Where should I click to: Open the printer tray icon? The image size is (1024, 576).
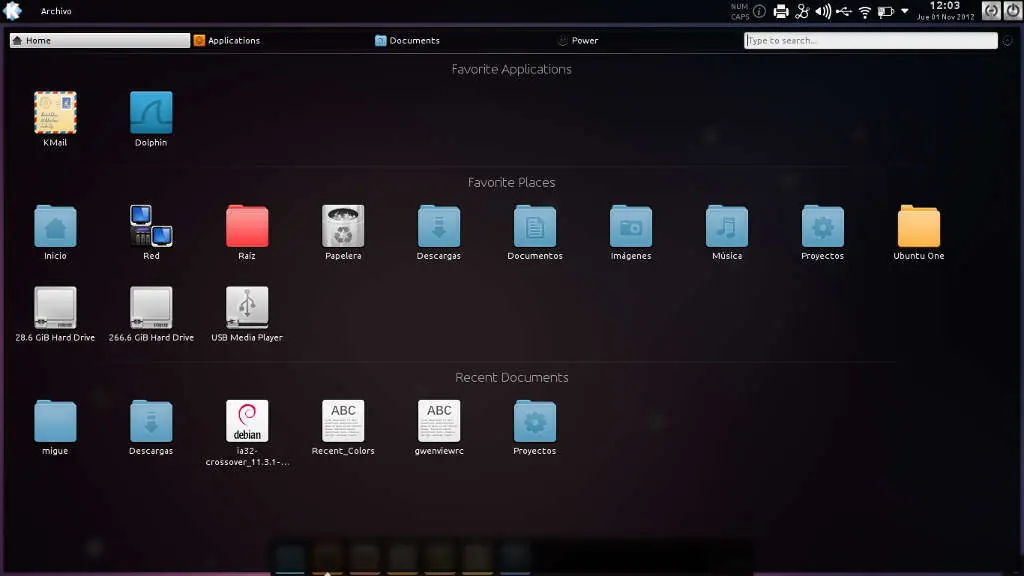781,11
